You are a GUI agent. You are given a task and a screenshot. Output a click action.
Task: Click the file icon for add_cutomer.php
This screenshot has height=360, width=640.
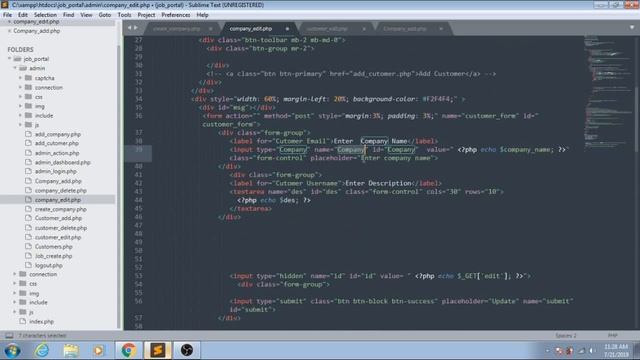pos(28,143)
